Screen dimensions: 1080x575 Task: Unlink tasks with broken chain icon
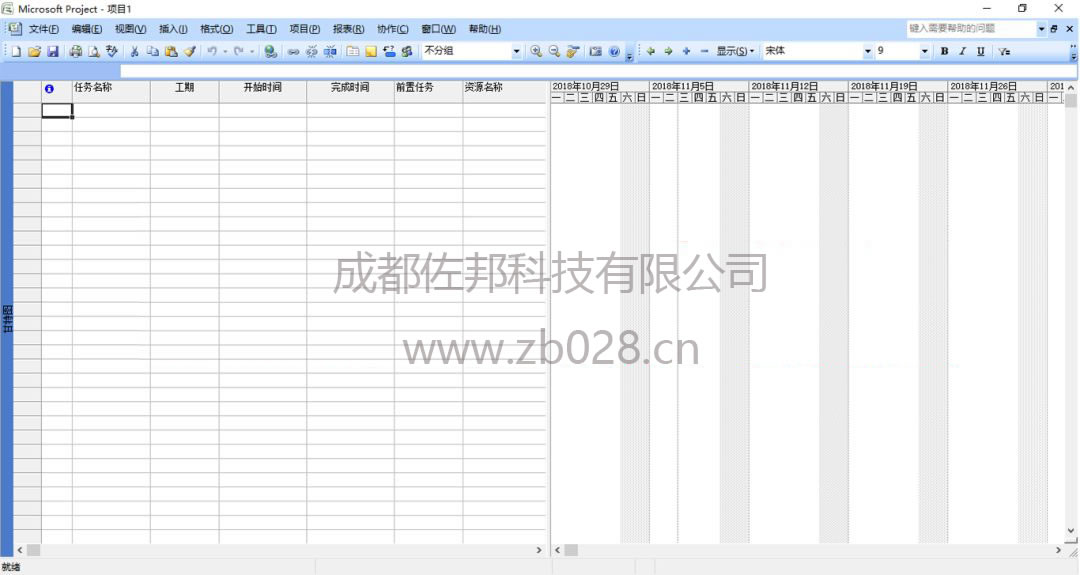311,52
